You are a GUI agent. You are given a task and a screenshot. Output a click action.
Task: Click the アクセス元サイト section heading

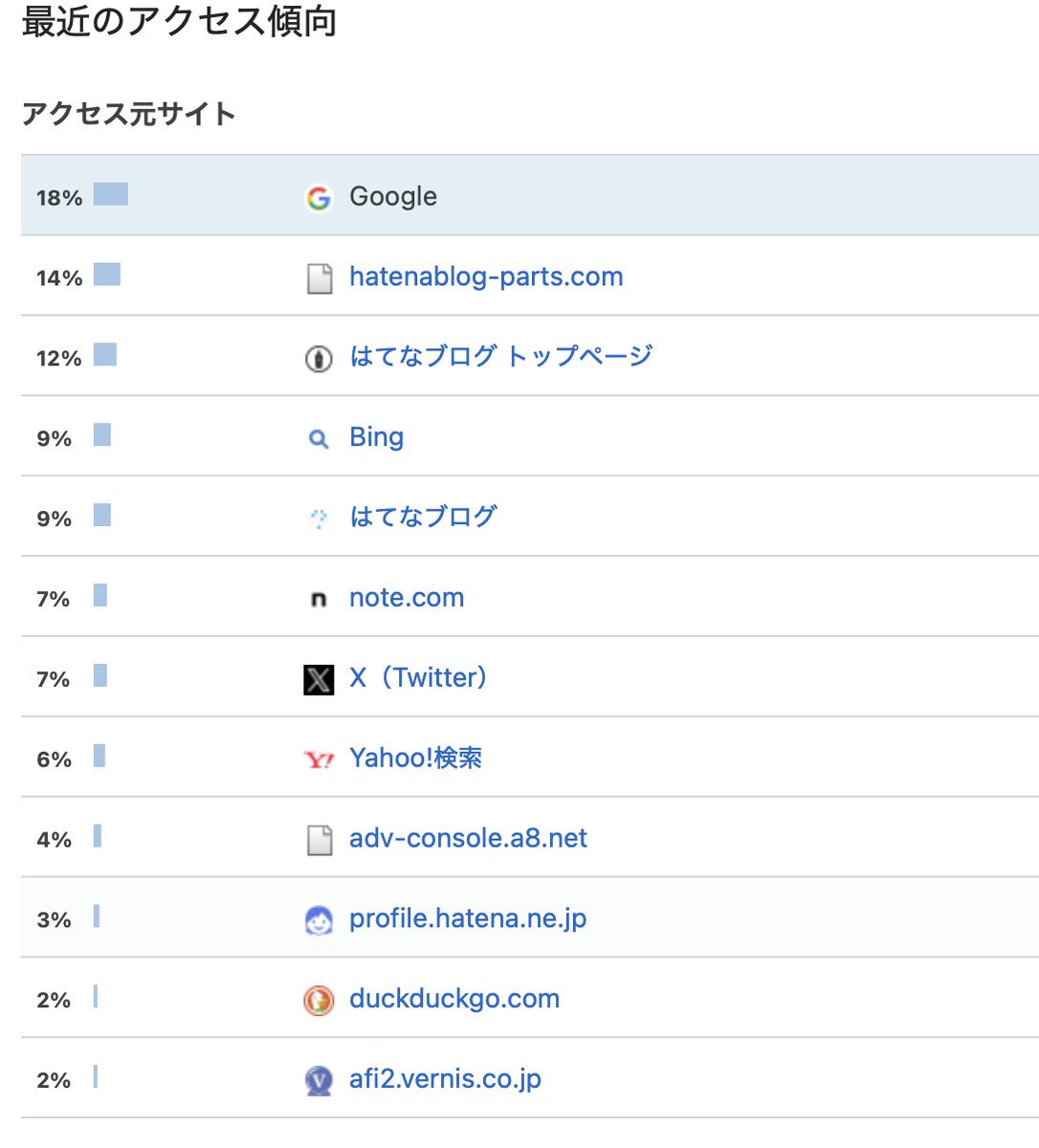[128, 114]
